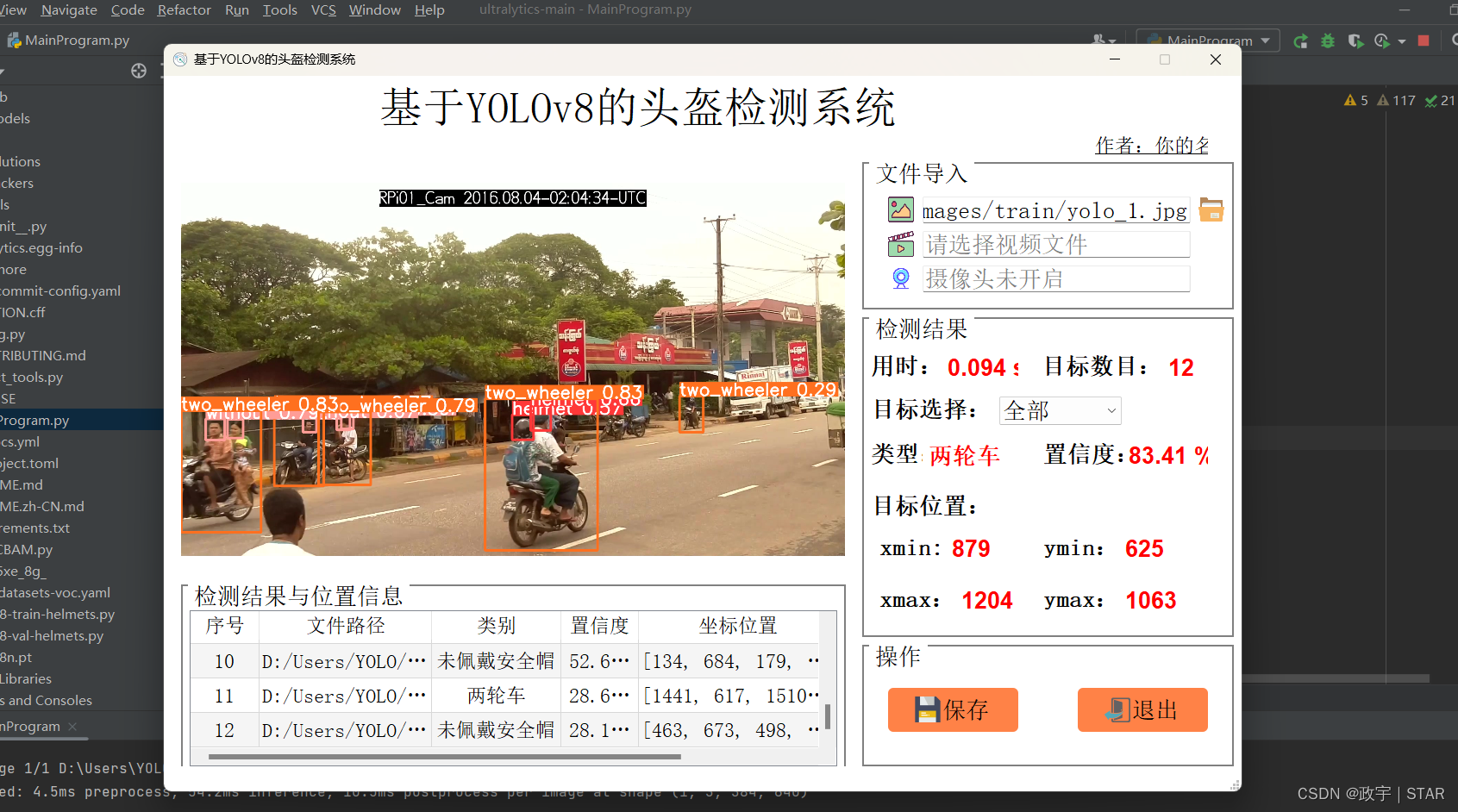The height and width of the screenshot is (812, 1458).
Task: Select RIBUTING.md in project tree
Action: (43, 355)
